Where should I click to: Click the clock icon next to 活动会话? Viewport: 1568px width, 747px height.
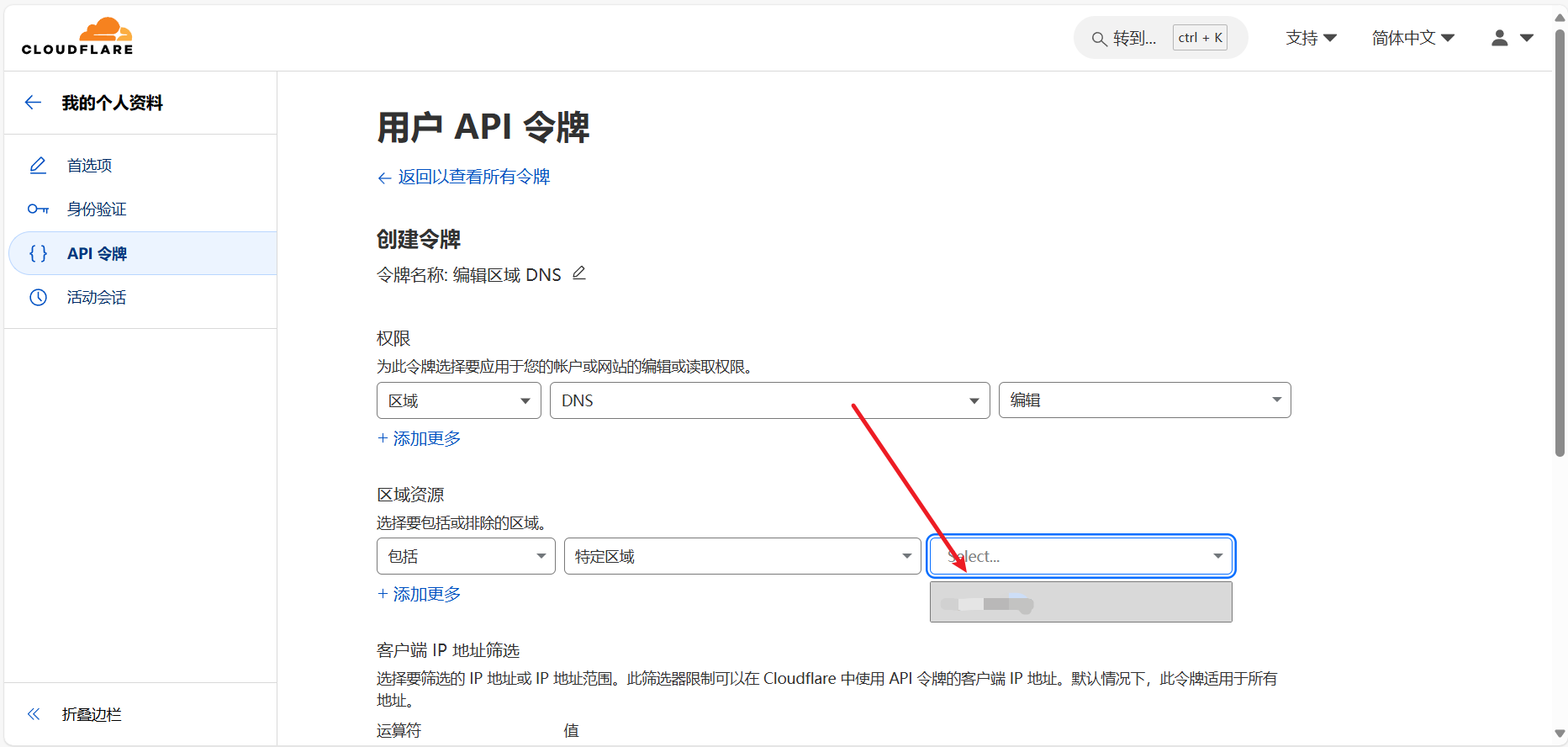[38, 297]
